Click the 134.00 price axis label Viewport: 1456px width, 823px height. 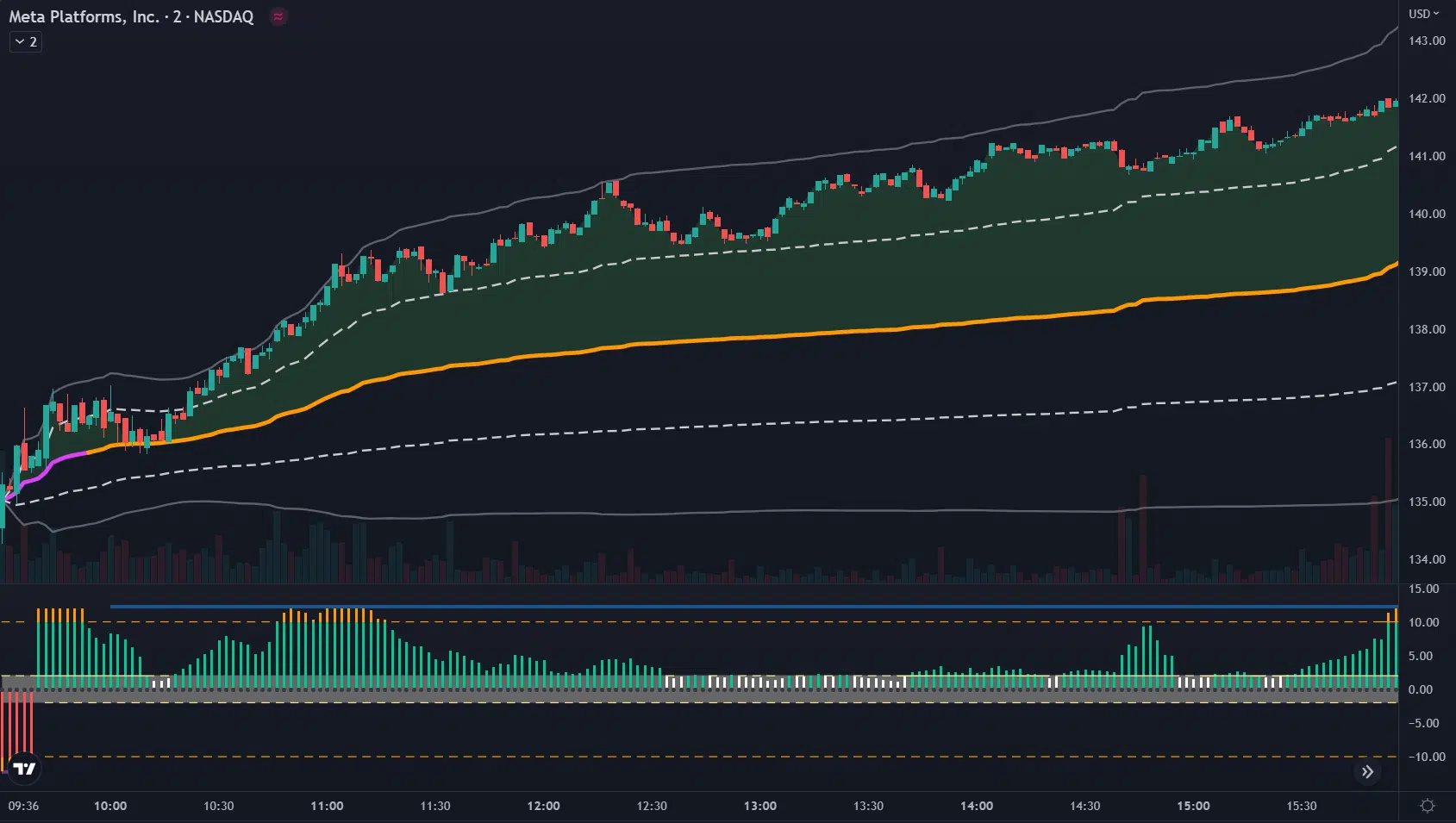(x=1427, y=559)
